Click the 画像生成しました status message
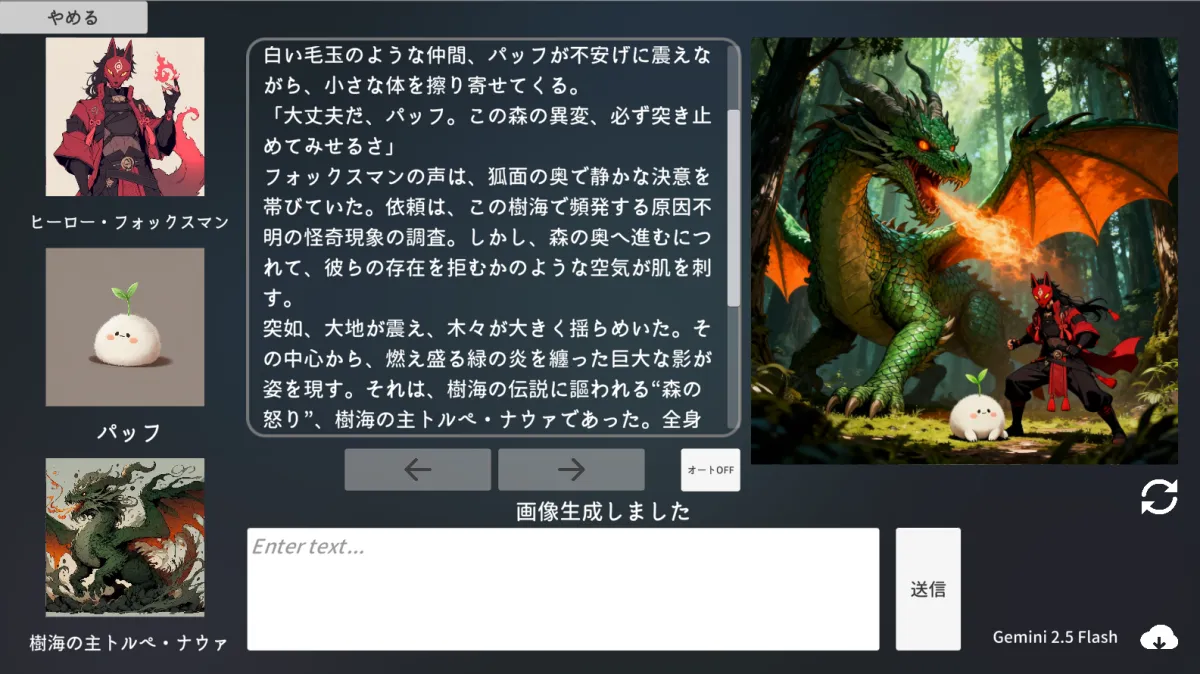This screenshot has height=674, width=1200. coord(603,512)
